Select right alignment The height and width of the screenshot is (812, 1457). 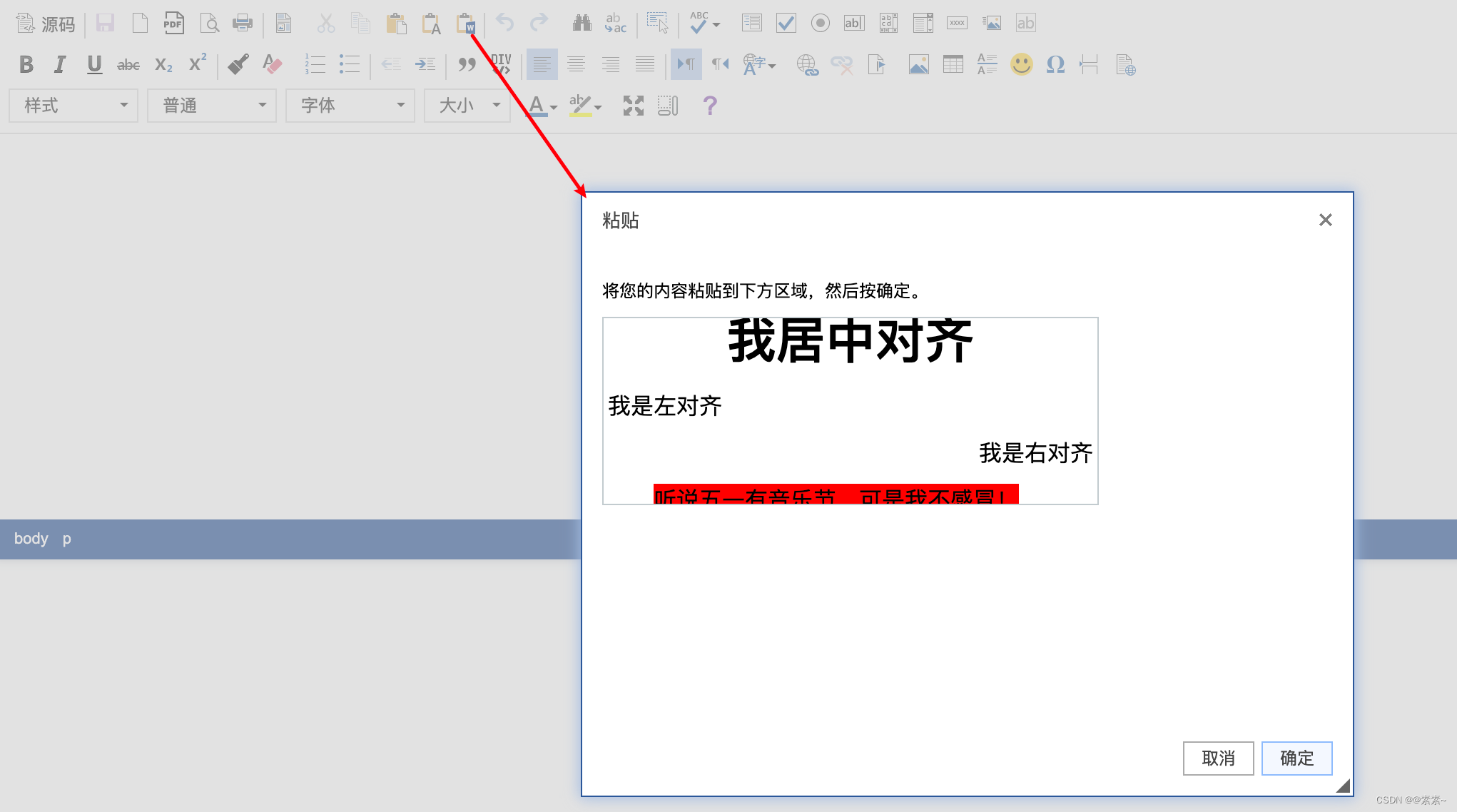(x=610, y=65)
